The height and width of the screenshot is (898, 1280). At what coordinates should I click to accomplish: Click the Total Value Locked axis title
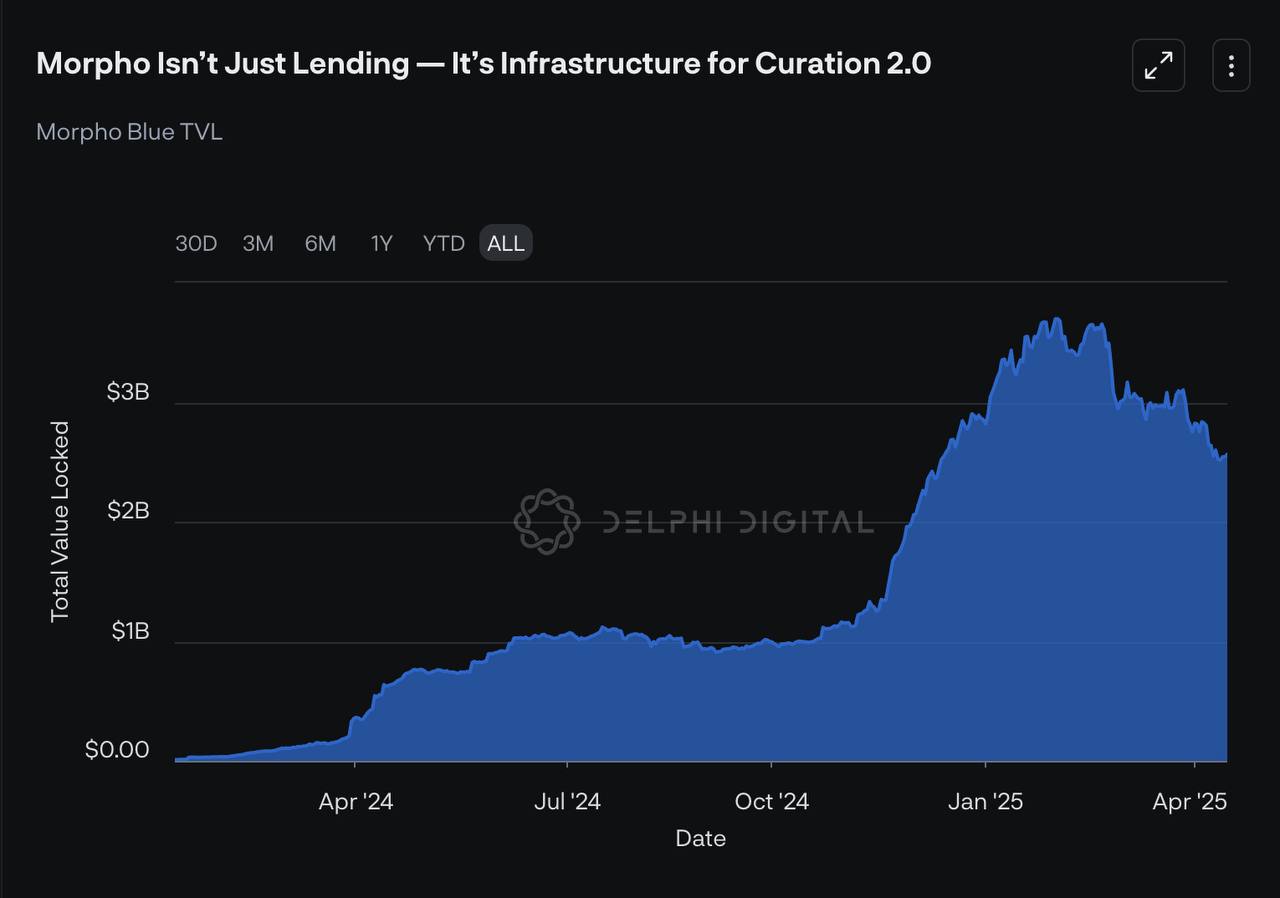[x=61, y=521]
